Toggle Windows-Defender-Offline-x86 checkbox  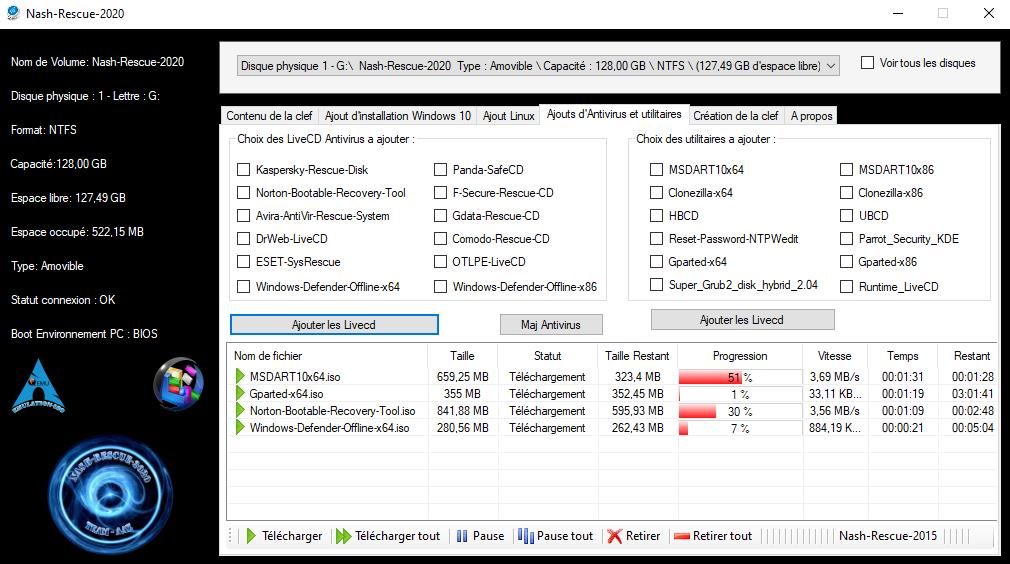(441, 287)
